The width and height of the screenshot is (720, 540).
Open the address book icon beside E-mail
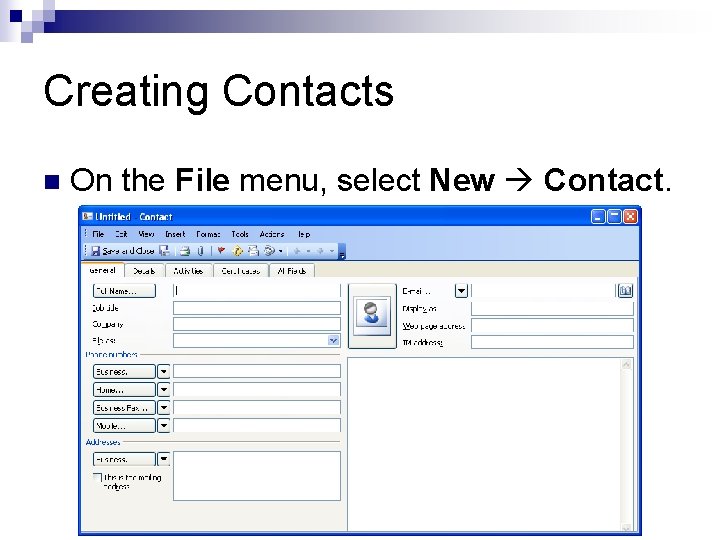(625, 291)
